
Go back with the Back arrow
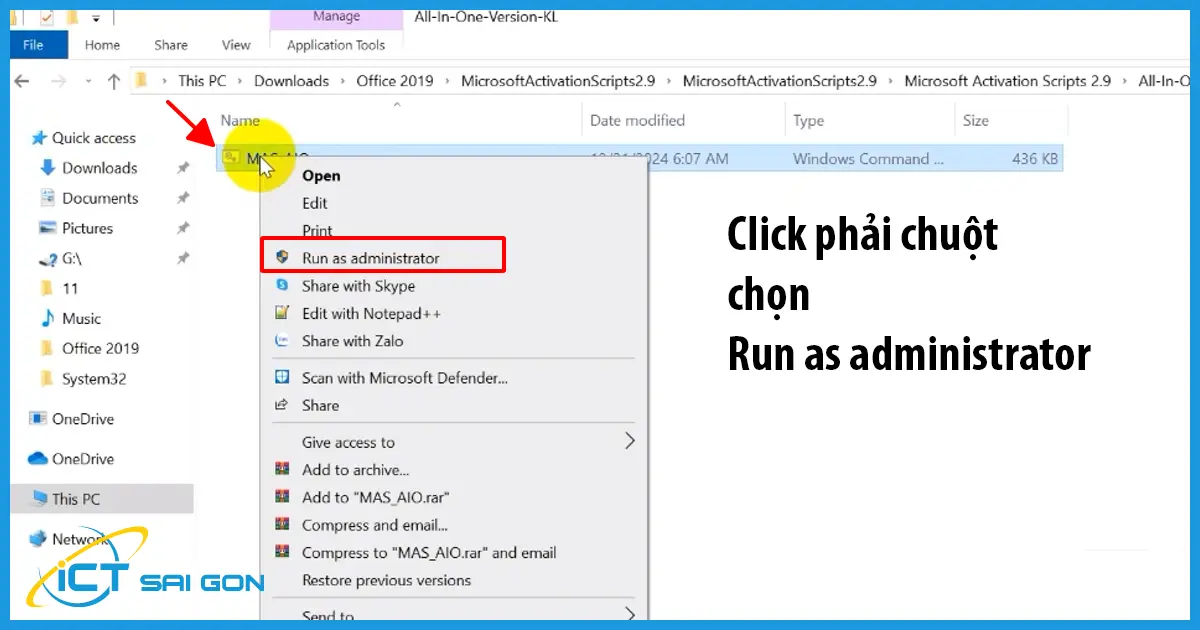point(22,81)
